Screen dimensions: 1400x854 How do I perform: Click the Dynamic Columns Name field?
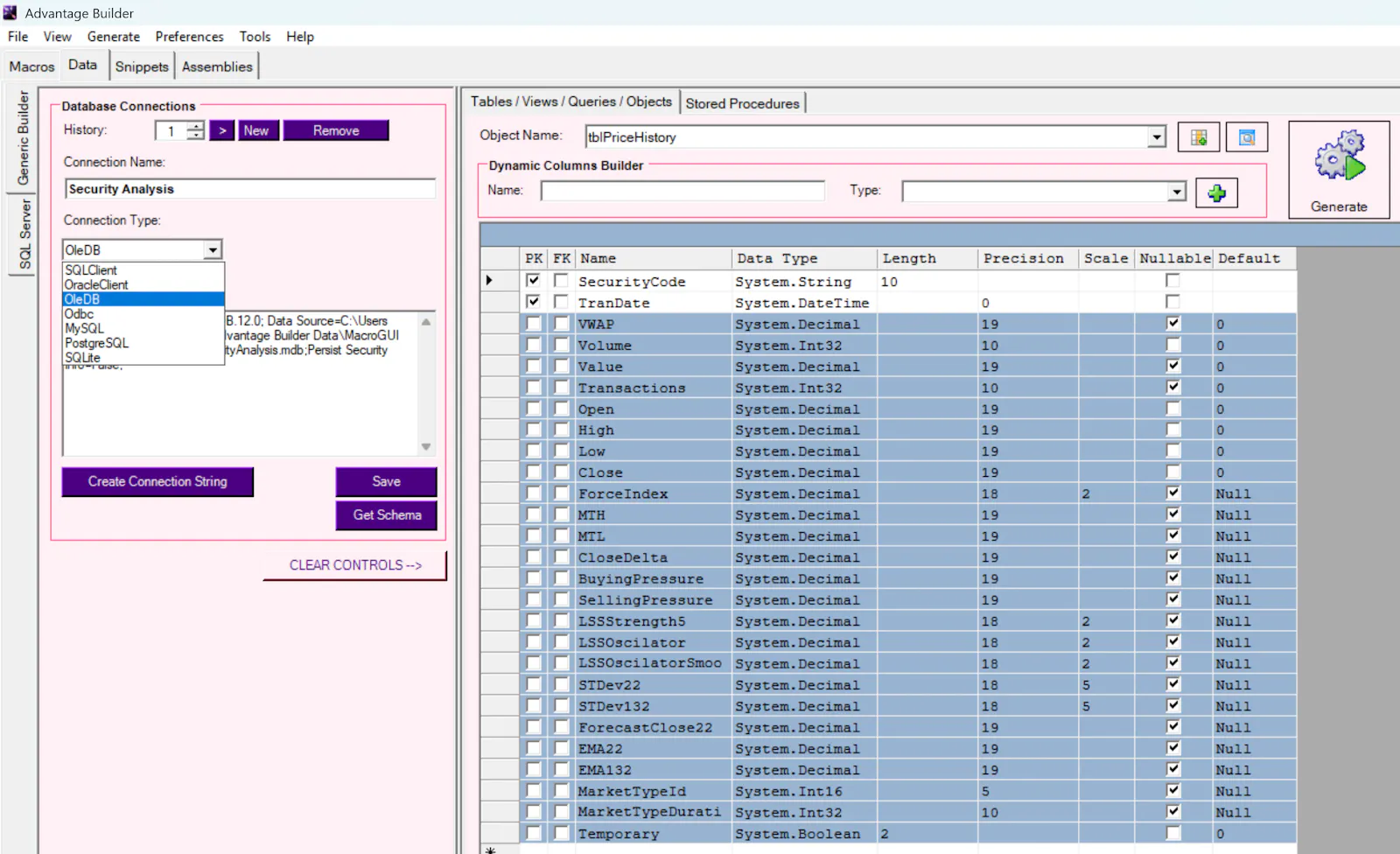pyautogui.click(x=682, y=191)
